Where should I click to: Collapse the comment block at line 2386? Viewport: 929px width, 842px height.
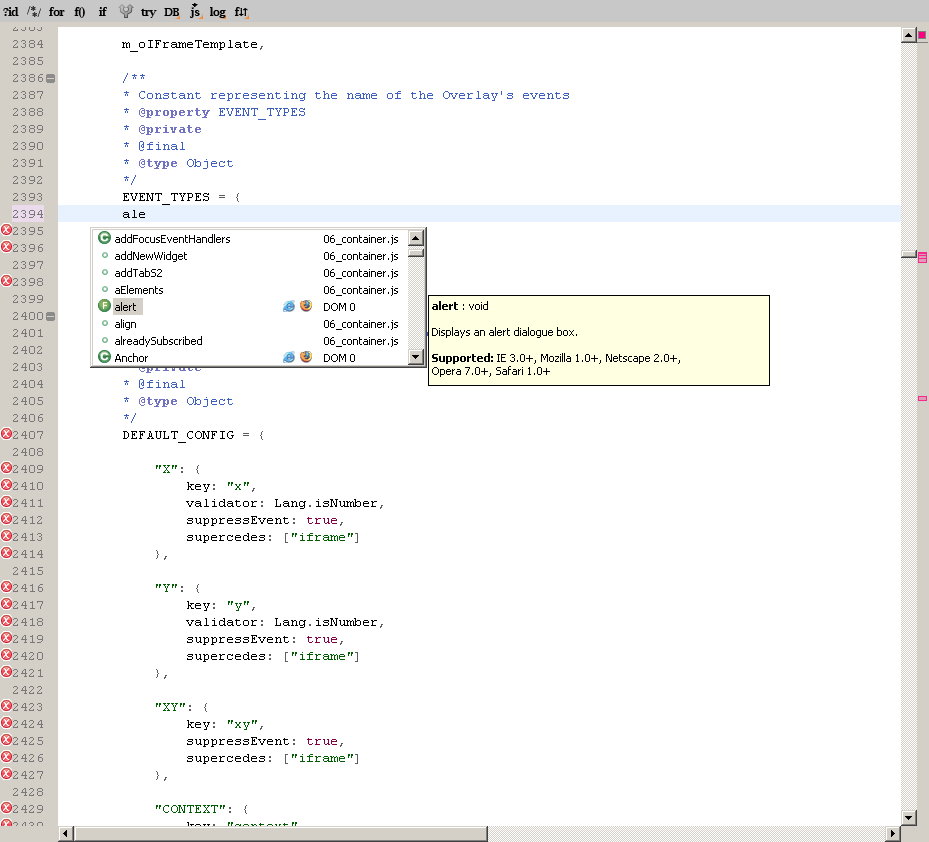[51, 78]
